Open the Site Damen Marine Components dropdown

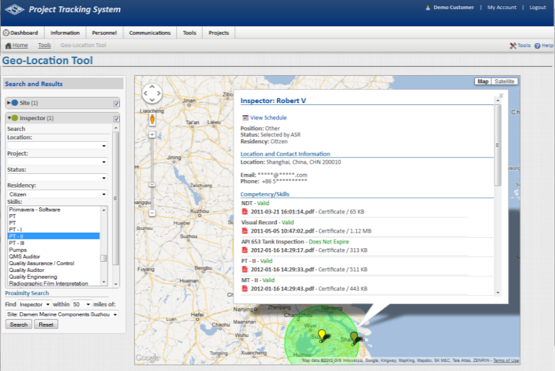coord(62,314)
